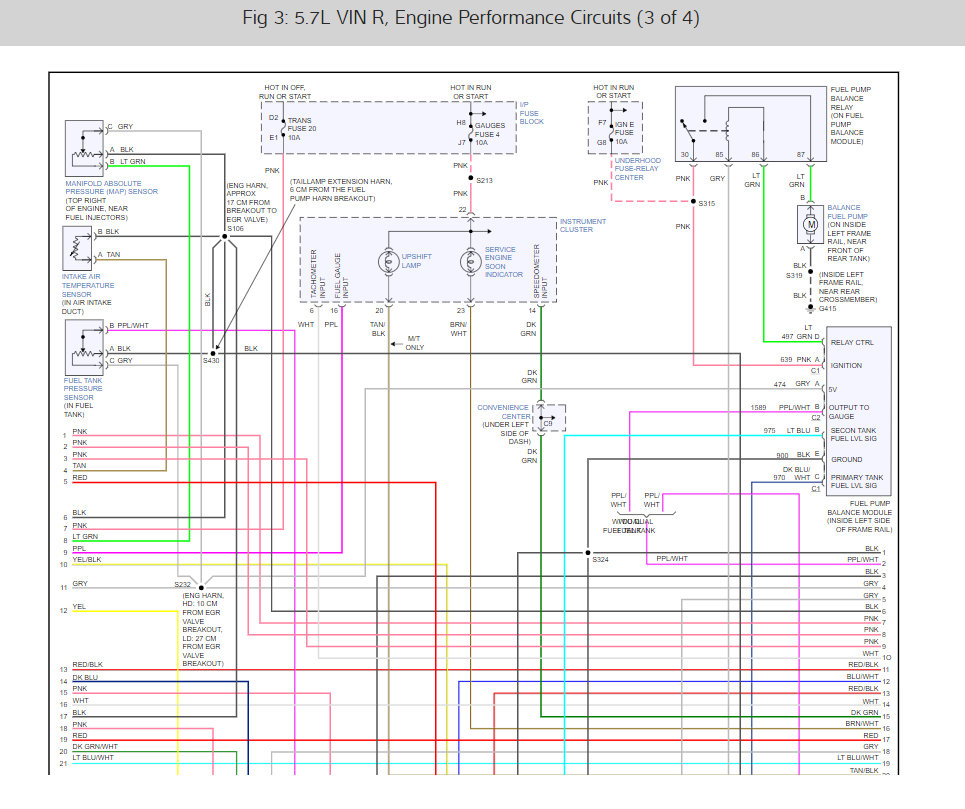Select vertical 'TACHOMETER INPUT' label

pyautogui.click(x=317, y=274)
